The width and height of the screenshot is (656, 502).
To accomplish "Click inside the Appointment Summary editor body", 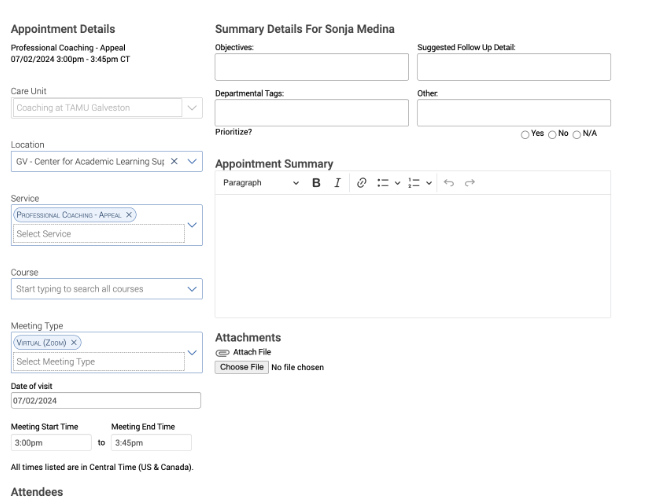I will [413, 256].
